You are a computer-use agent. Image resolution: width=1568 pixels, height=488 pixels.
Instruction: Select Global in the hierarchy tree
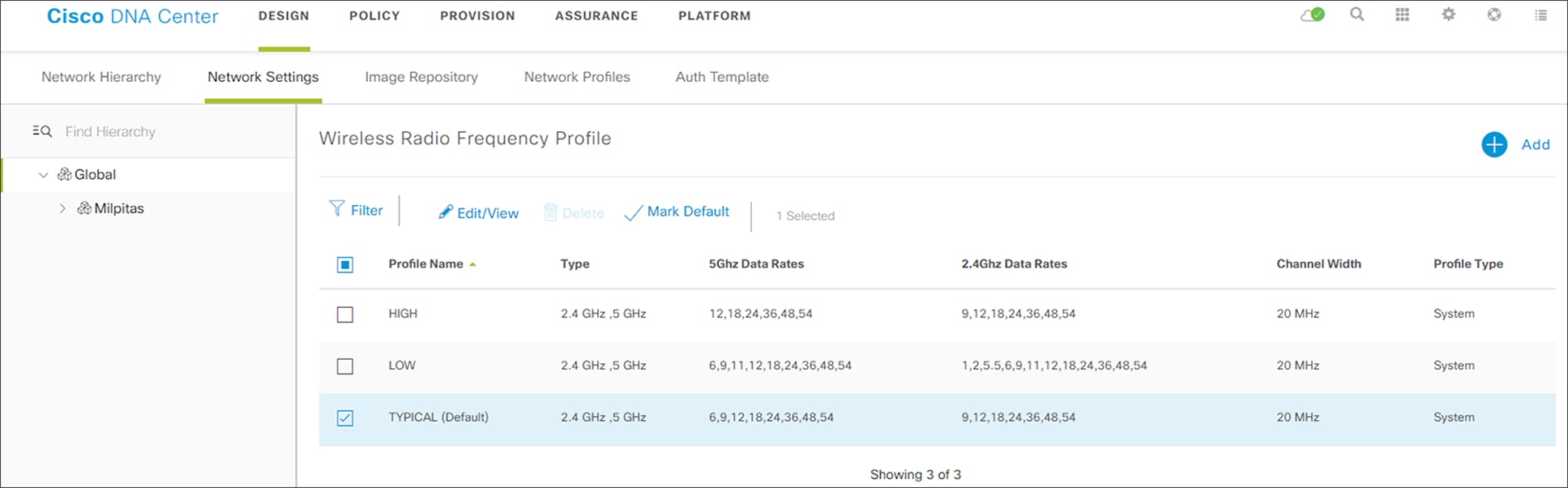[96, 174]
